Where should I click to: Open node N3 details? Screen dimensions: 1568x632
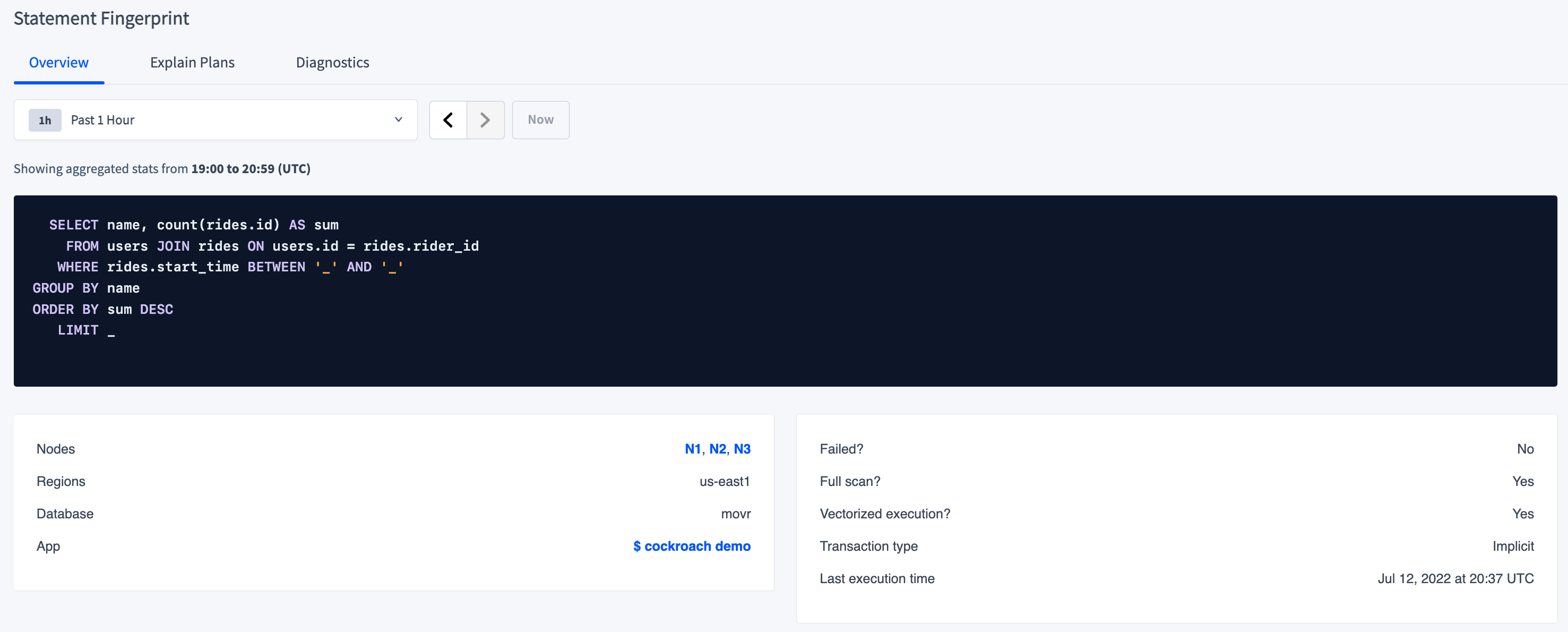click(x=744, y=449)
